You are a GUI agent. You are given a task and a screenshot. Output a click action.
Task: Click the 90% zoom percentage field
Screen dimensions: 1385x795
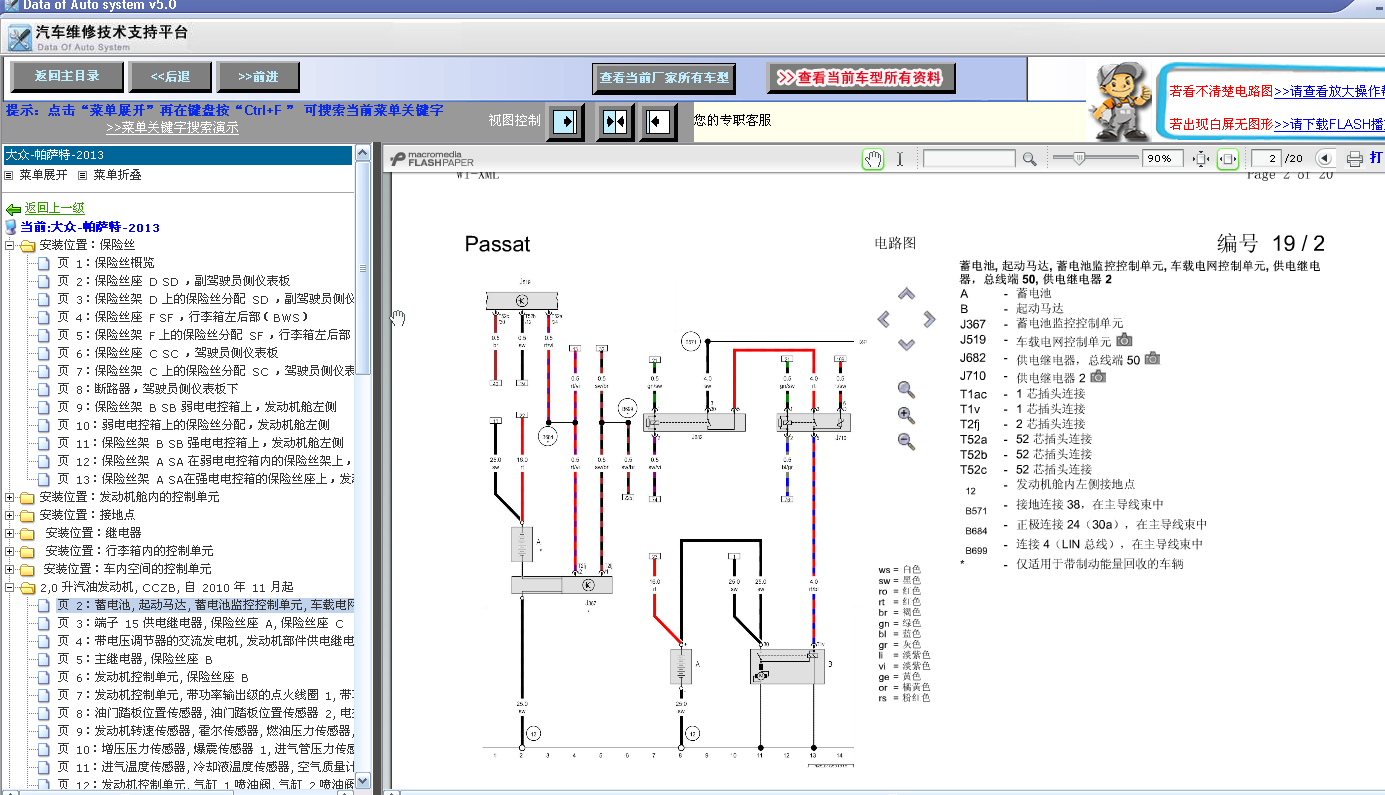click(1163, 159)
